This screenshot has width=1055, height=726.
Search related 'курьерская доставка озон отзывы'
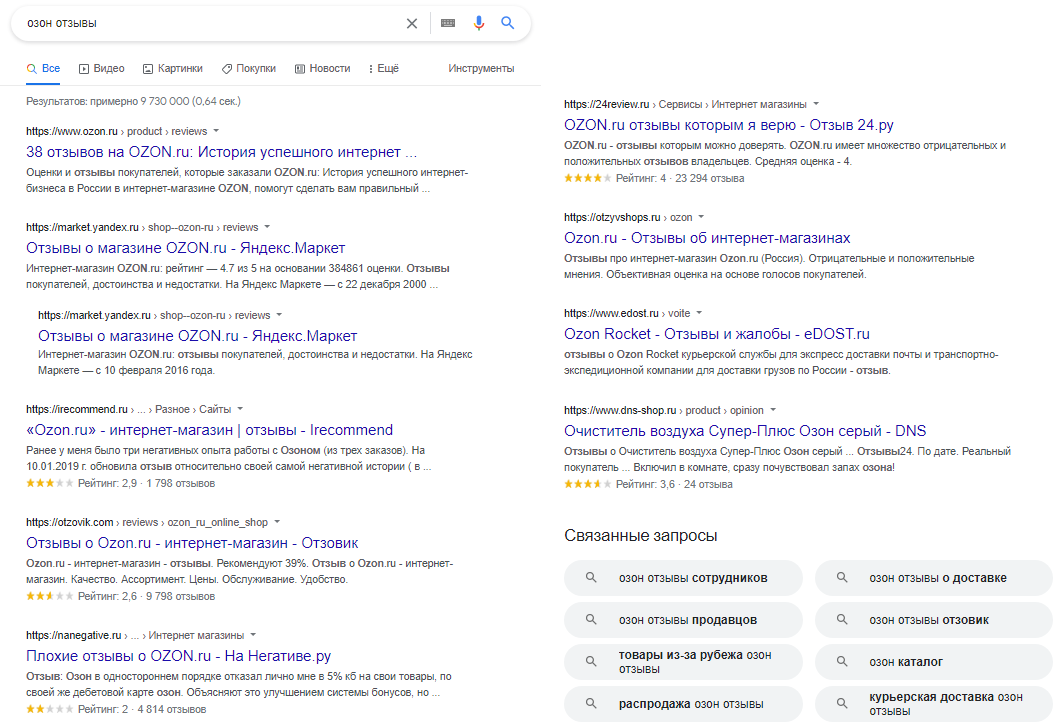tap(934, 704)
